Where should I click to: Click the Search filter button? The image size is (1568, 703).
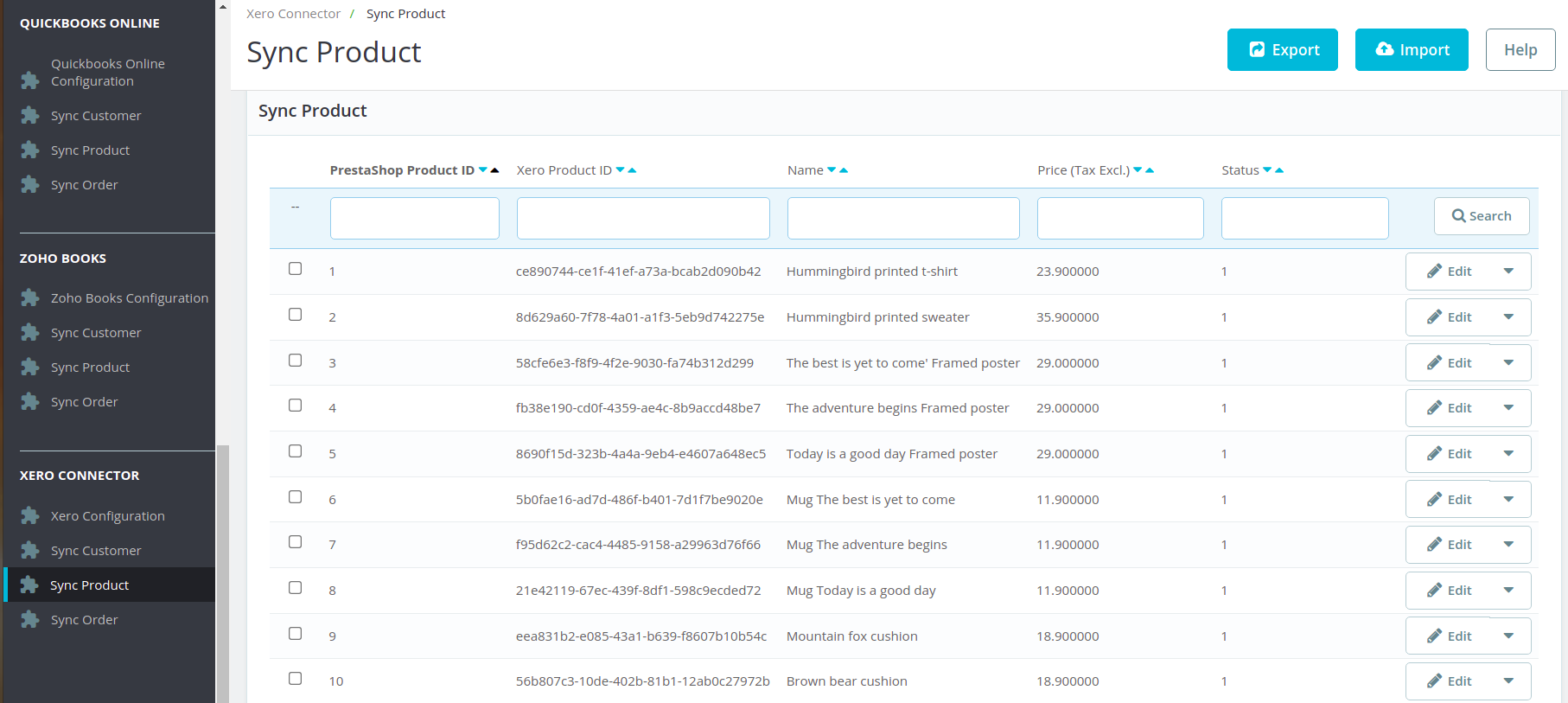click(x=1482, y=216)
